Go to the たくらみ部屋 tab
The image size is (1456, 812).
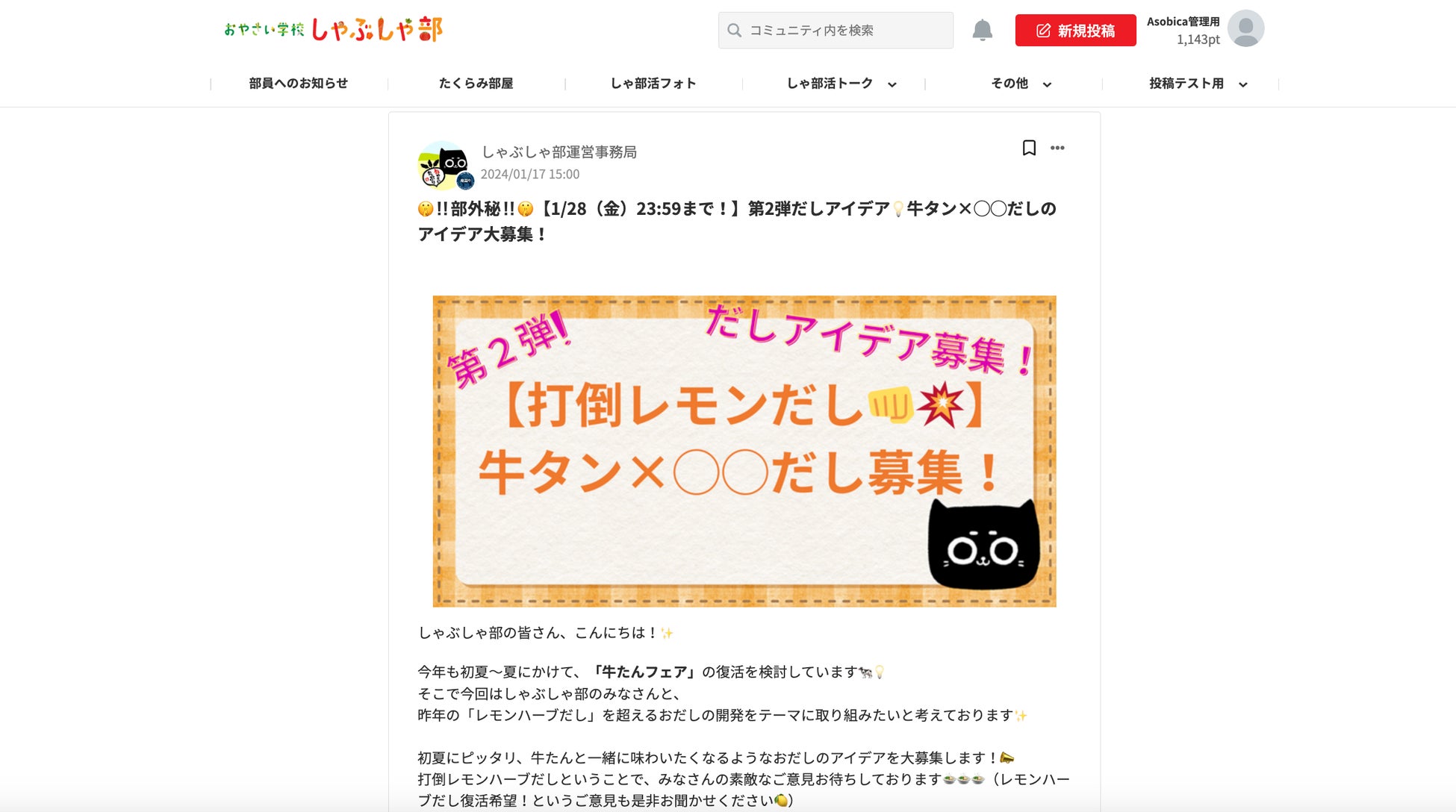pyautogui.click(x=476, y=84)
